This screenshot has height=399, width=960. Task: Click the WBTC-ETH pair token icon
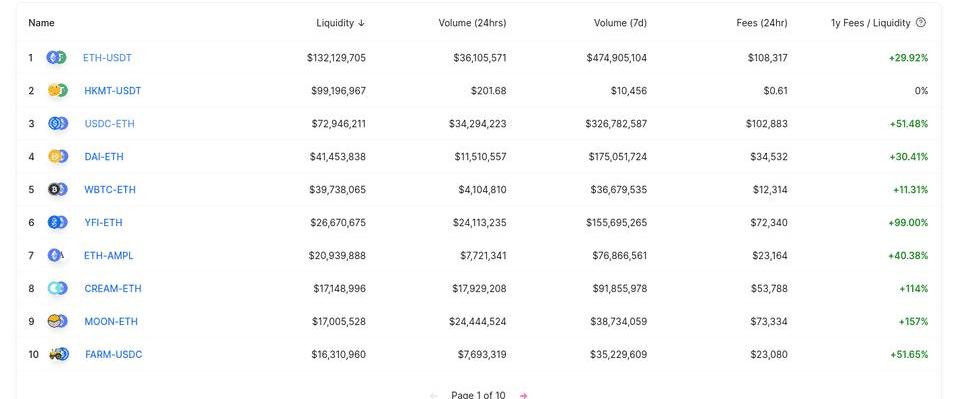pyautogui.click(x=58, y=190)
